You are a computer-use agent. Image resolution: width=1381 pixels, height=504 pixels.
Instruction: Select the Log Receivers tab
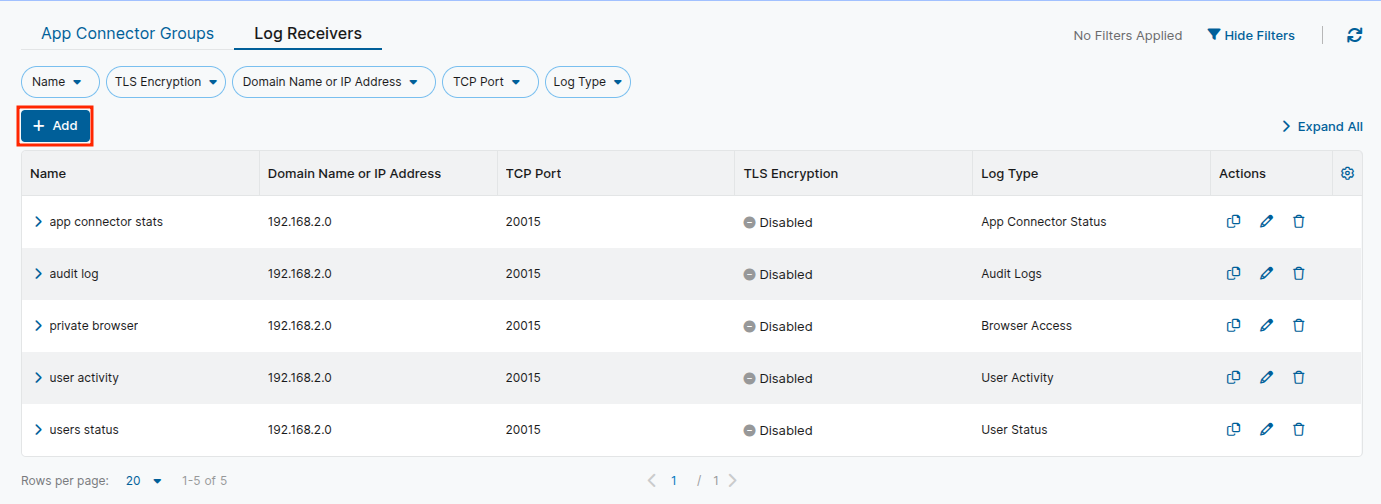tap(307, 34)
